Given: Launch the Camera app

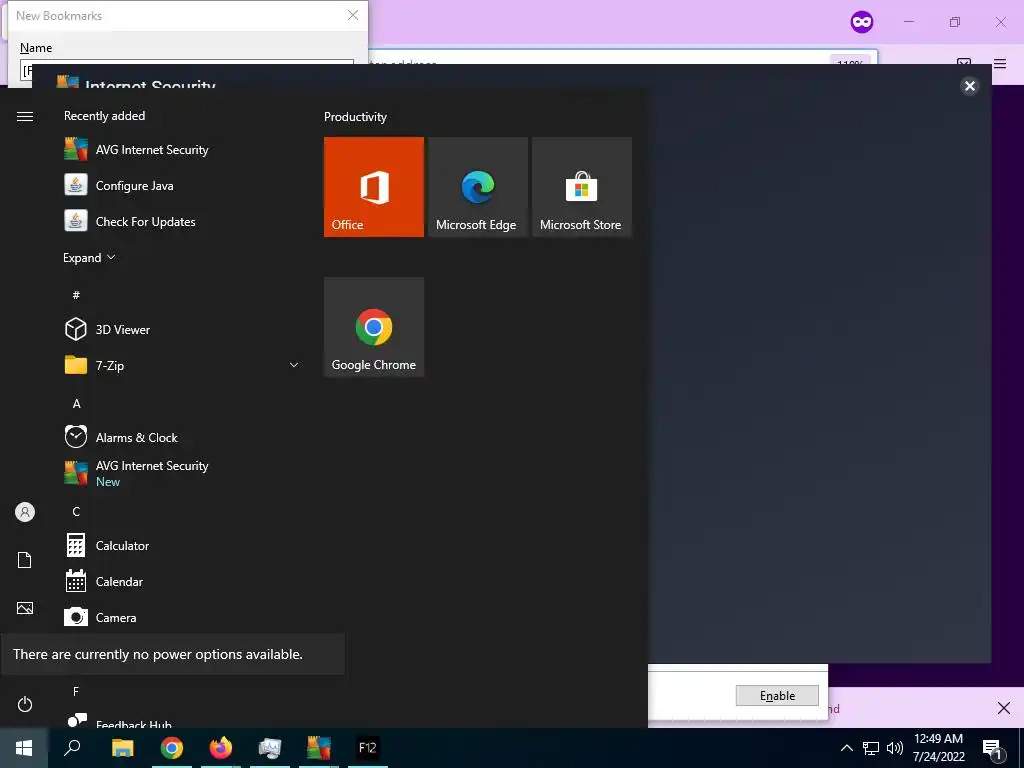Looking at the screenshot, I should 100,617.
